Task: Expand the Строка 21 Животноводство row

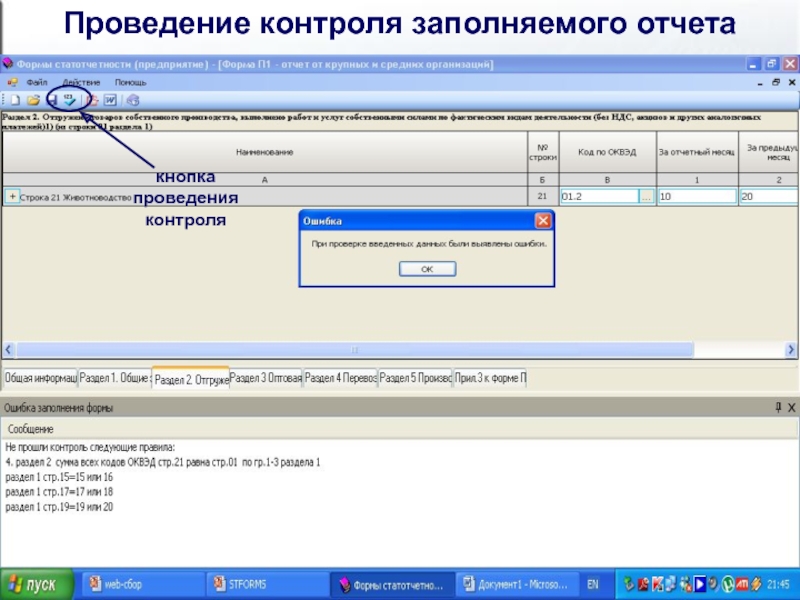Action: click(x=12, y=196)
